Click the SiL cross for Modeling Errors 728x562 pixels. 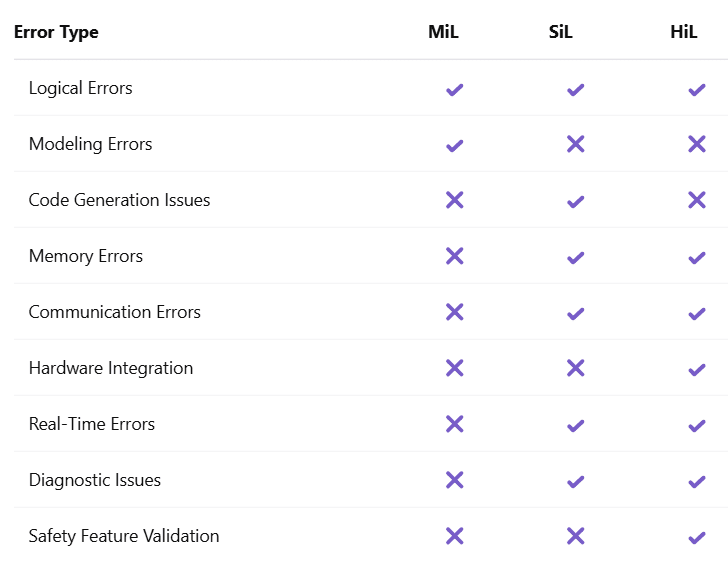pos(575,144)
